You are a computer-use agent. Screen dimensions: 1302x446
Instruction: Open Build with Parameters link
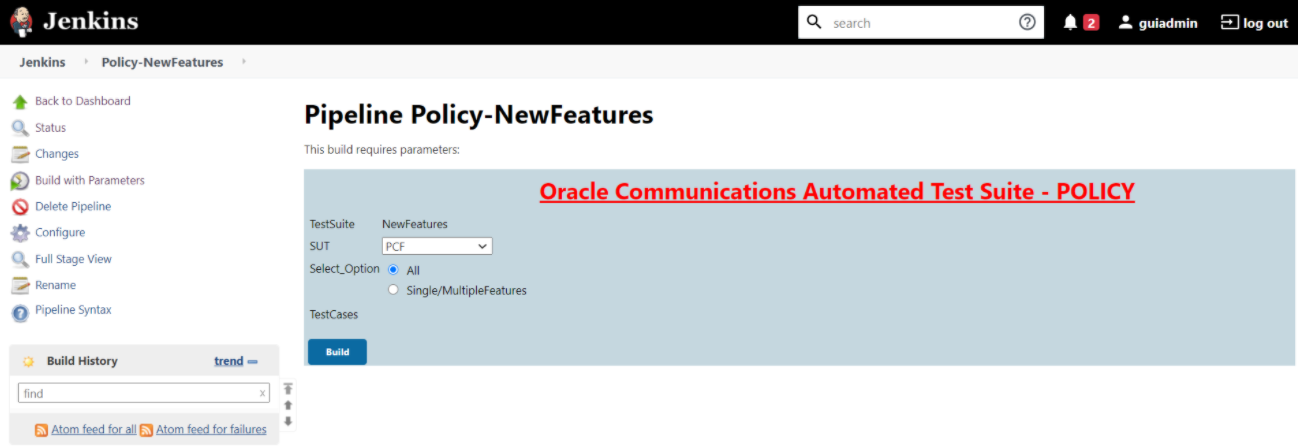(x=90, y=180)
